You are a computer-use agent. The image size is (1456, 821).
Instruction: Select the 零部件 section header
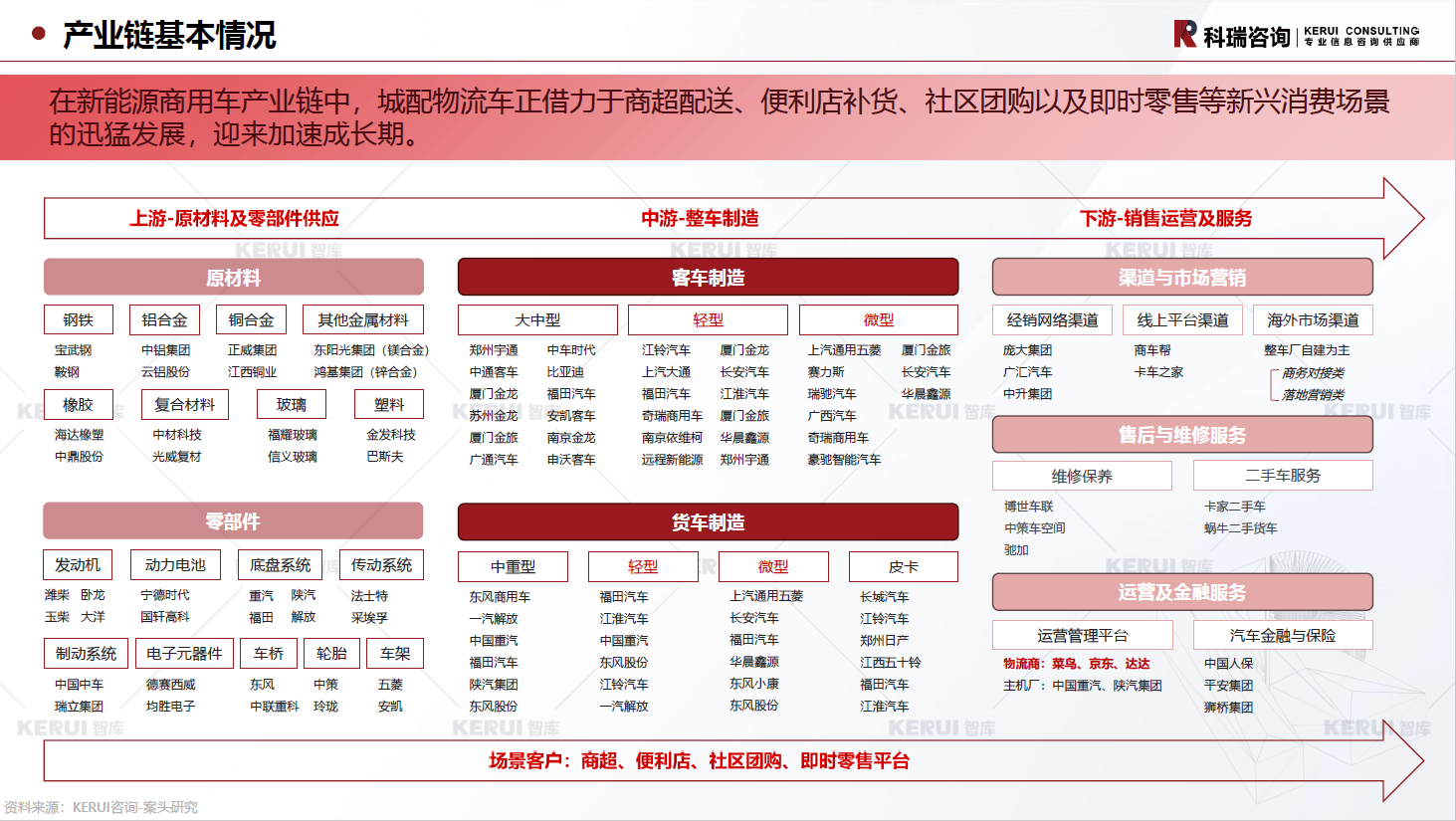(234, 521)
